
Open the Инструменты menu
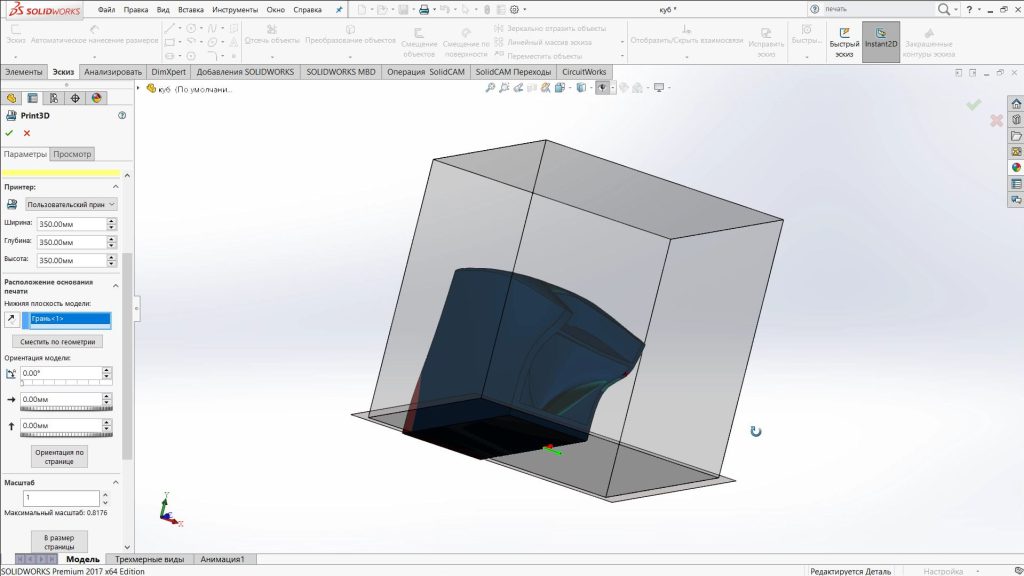[235, 10]
